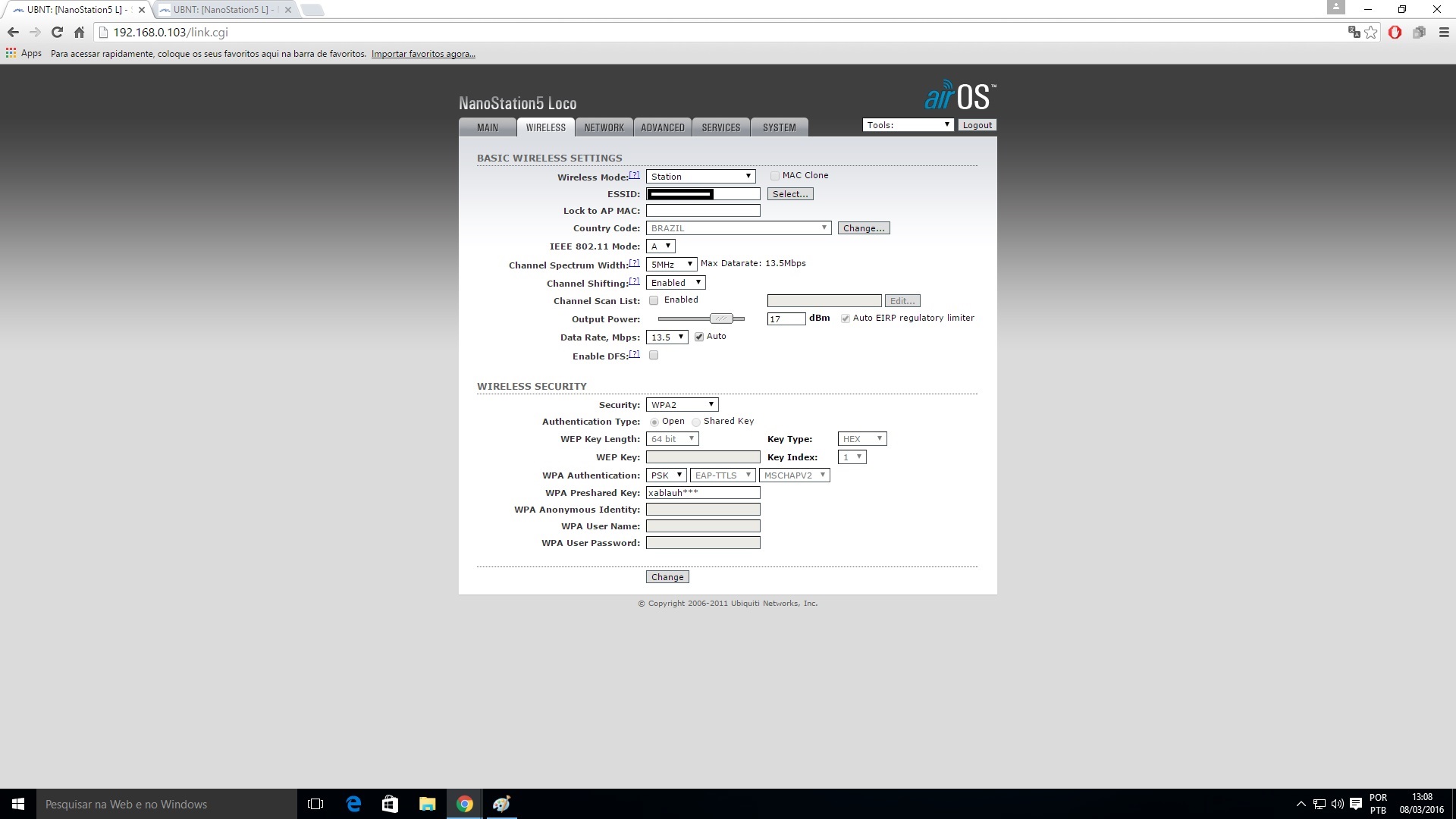The width and height of the screenshot is (1456, 819).
Task: Click Importar favoritos agora link
Action: pyautogui.click(x=423, y=54)
